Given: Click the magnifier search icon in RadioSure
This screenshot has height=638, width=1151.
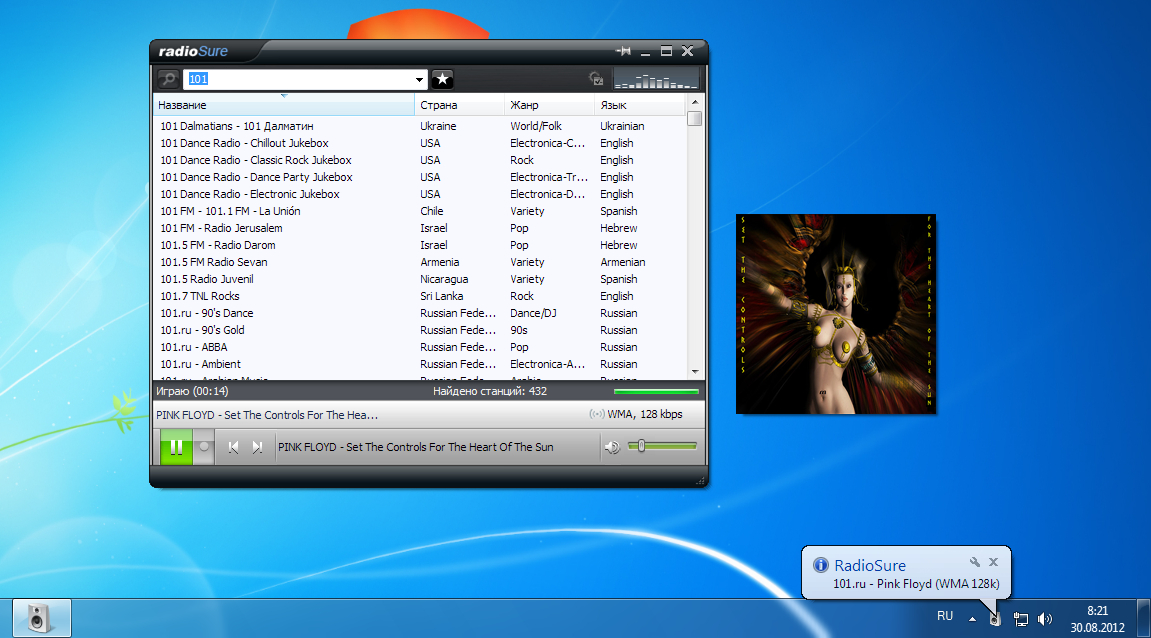Looking at the screenshot, I should point(168,79).
